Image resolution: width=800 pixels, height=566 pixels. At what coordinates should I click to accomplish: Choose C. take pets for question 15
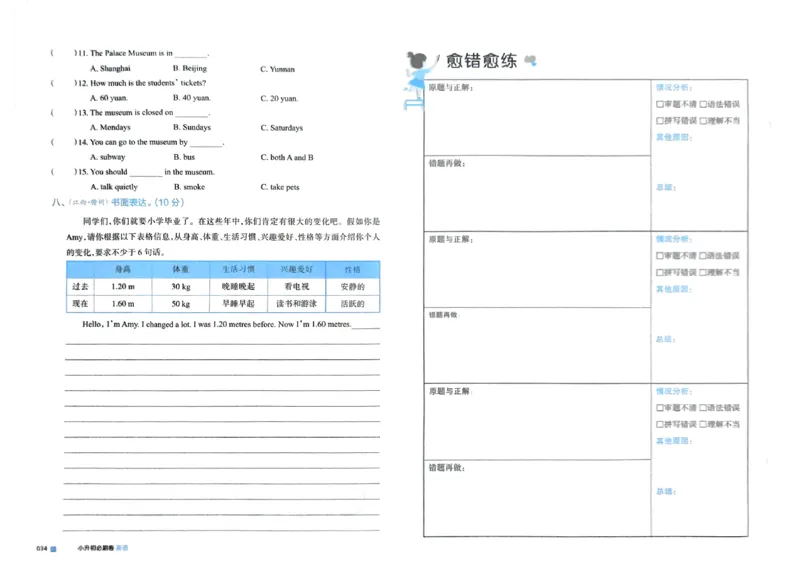point(280,187)
